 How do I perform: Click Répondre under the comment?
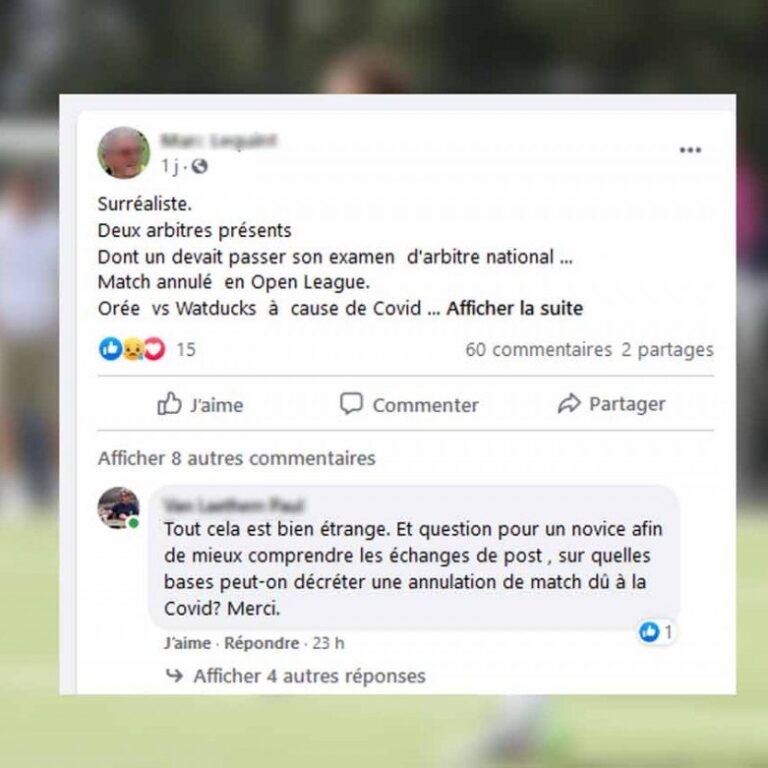(262, 643)
